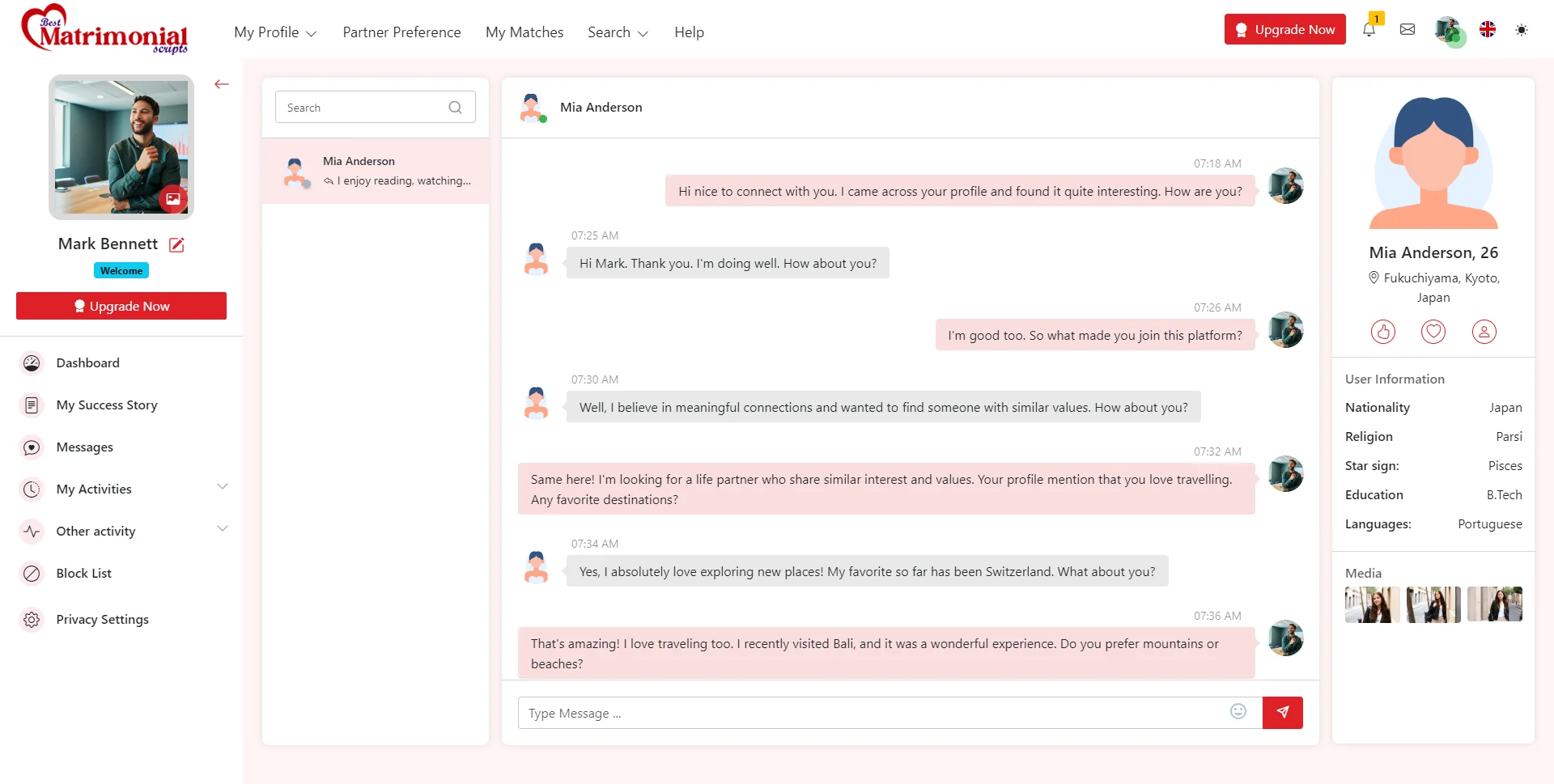Screen dimensions: 1554x784
Task: Open the mail envelope icon in header
Action: coord(1408,30)
